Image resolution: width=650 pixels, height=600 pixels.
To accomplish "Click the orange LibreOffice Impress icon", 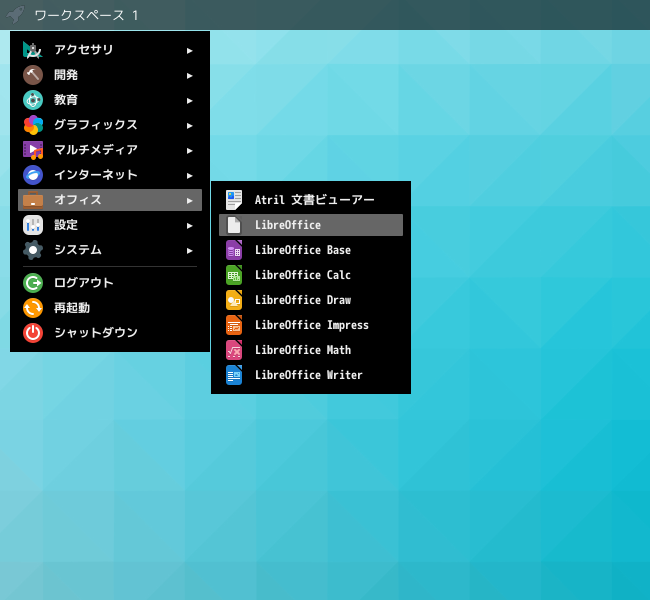I will pyautogui.click(x=234, y=325).
